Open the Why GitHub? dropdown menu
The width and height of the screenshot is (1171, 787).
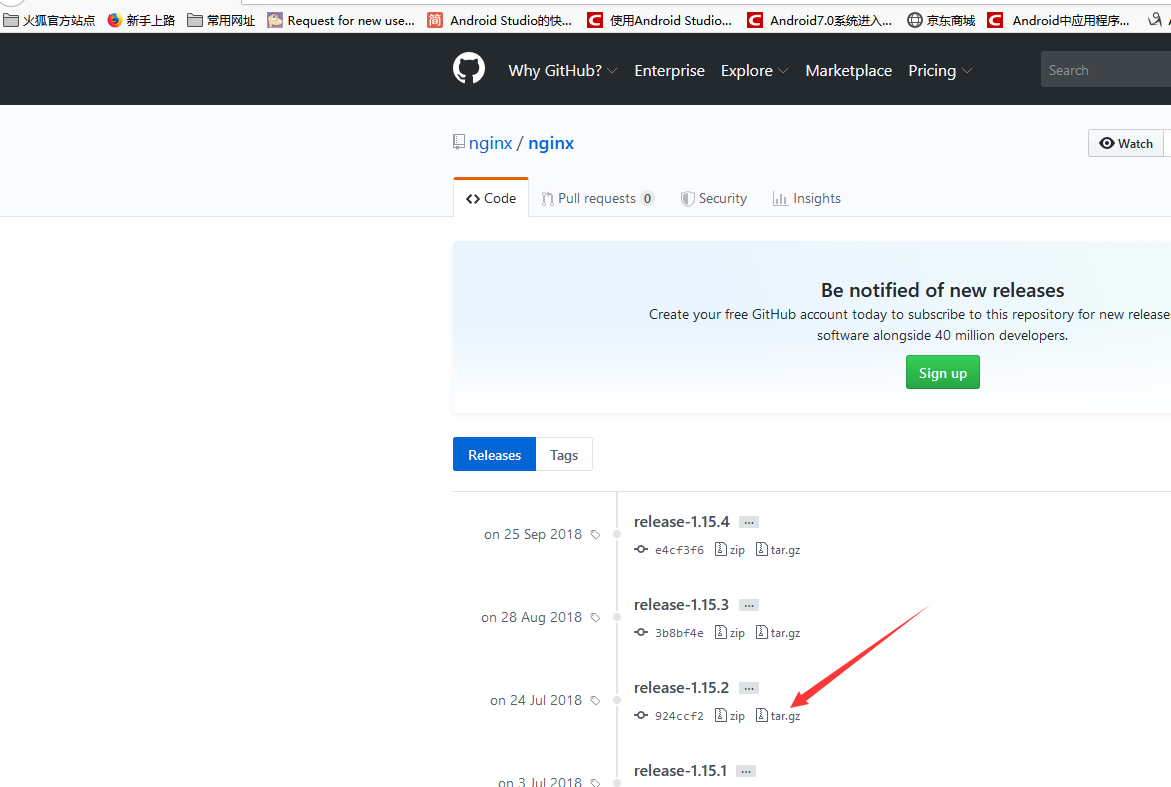(562, 70)
